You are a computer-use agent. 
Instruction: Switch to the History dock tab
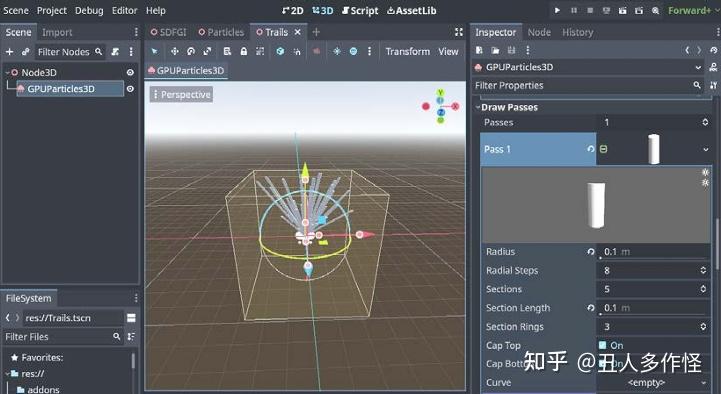(x=578, y=32)
